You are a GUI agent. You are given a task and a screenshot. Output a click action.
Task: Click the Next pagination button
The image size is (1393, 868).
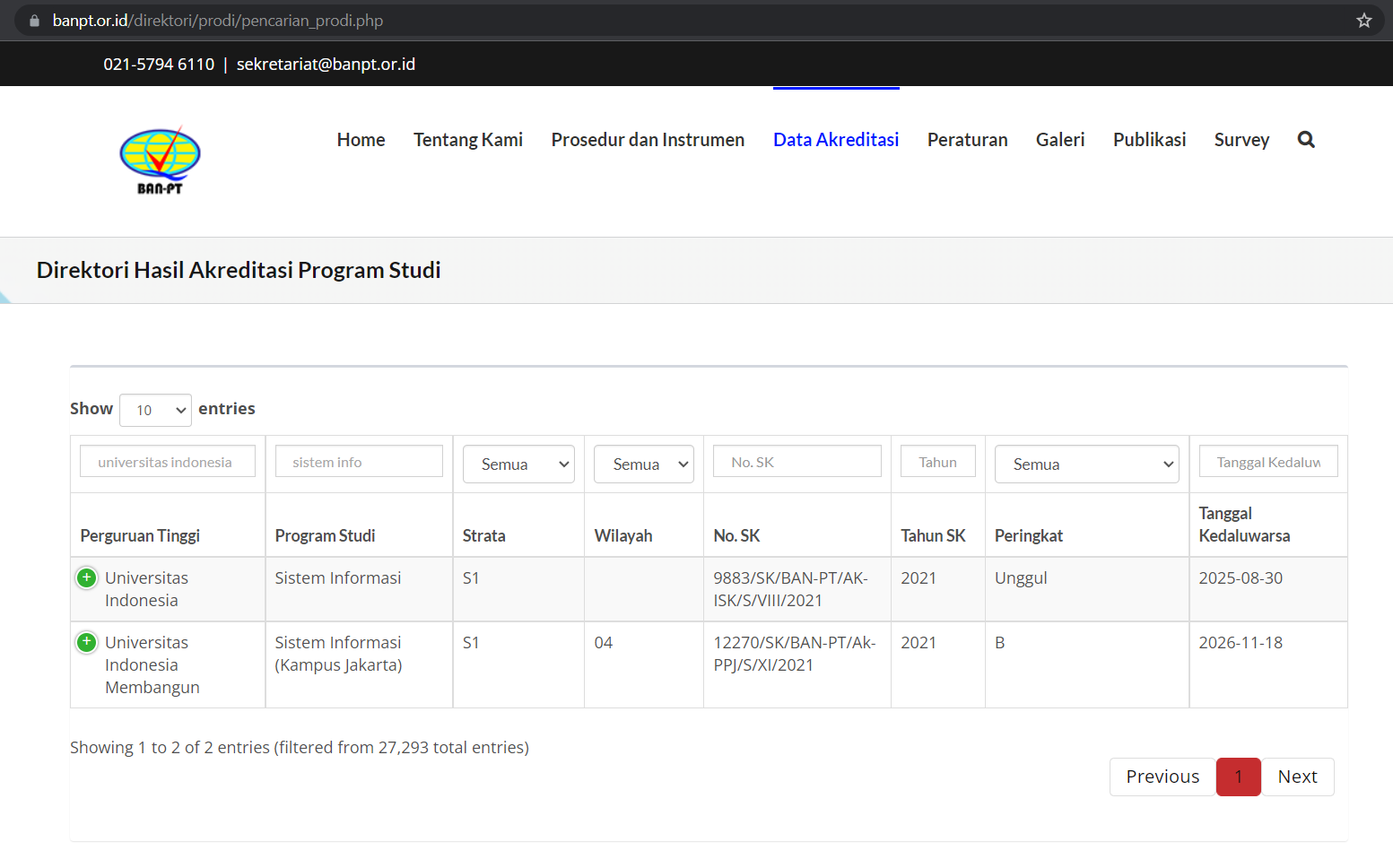[x=1297, y=777]
